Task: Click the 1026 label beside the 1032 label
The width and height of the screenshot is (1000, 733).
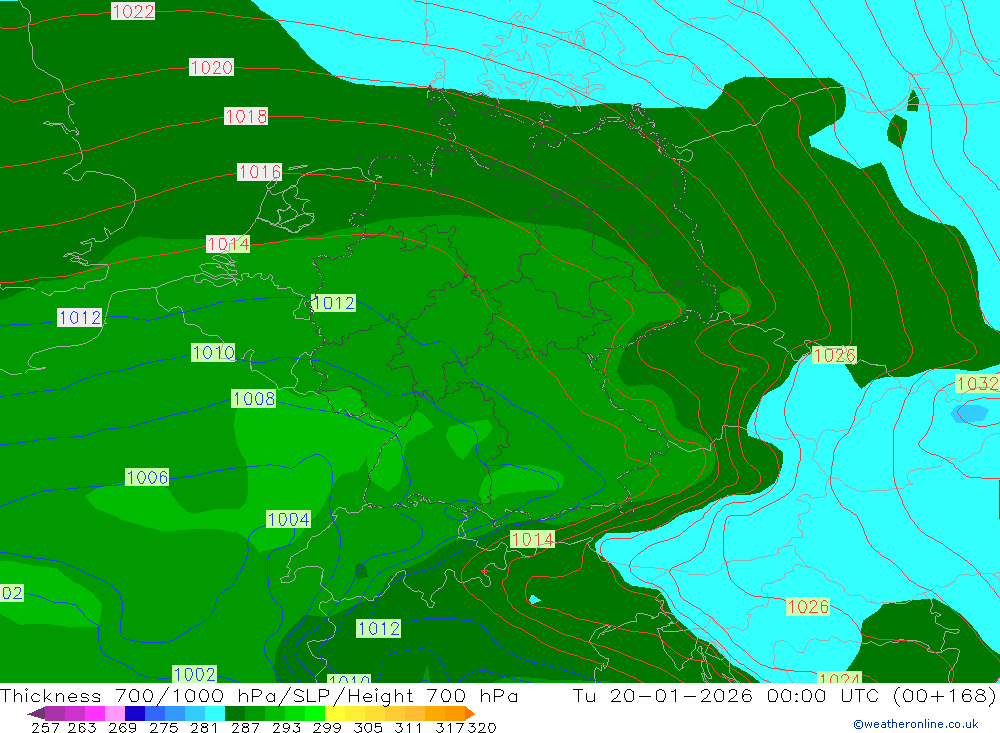Action: pos(834,355)
